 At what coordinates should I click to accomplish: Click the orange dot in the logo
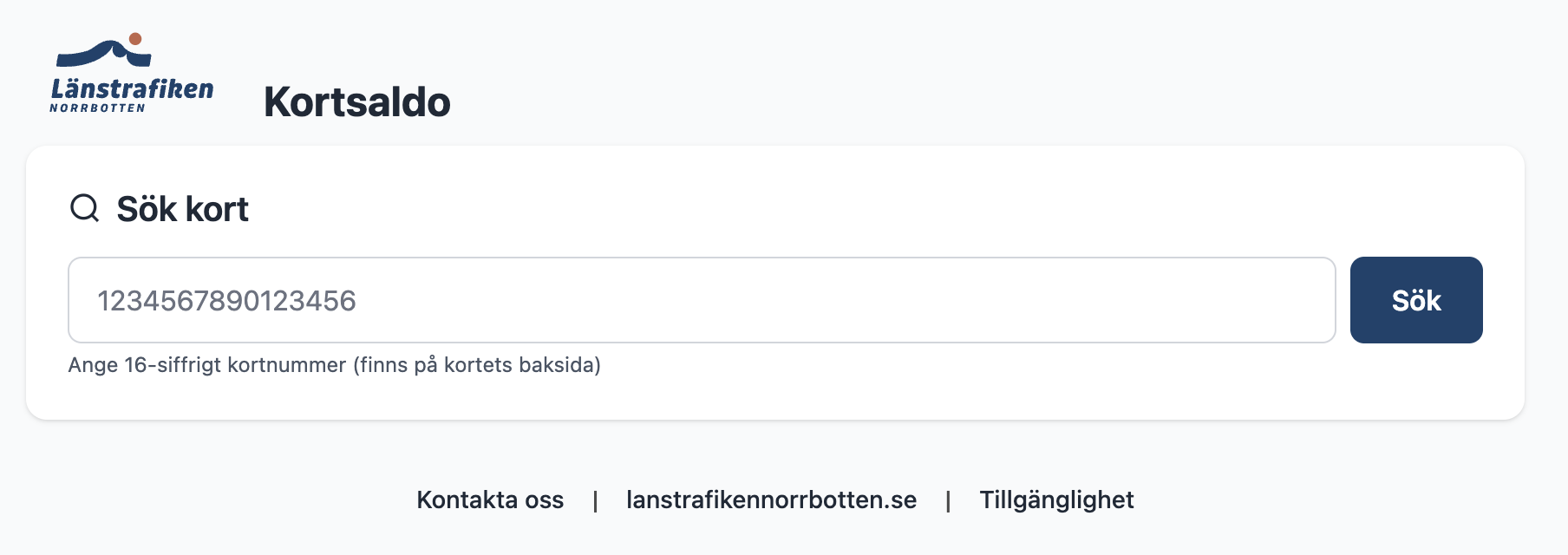135,39
